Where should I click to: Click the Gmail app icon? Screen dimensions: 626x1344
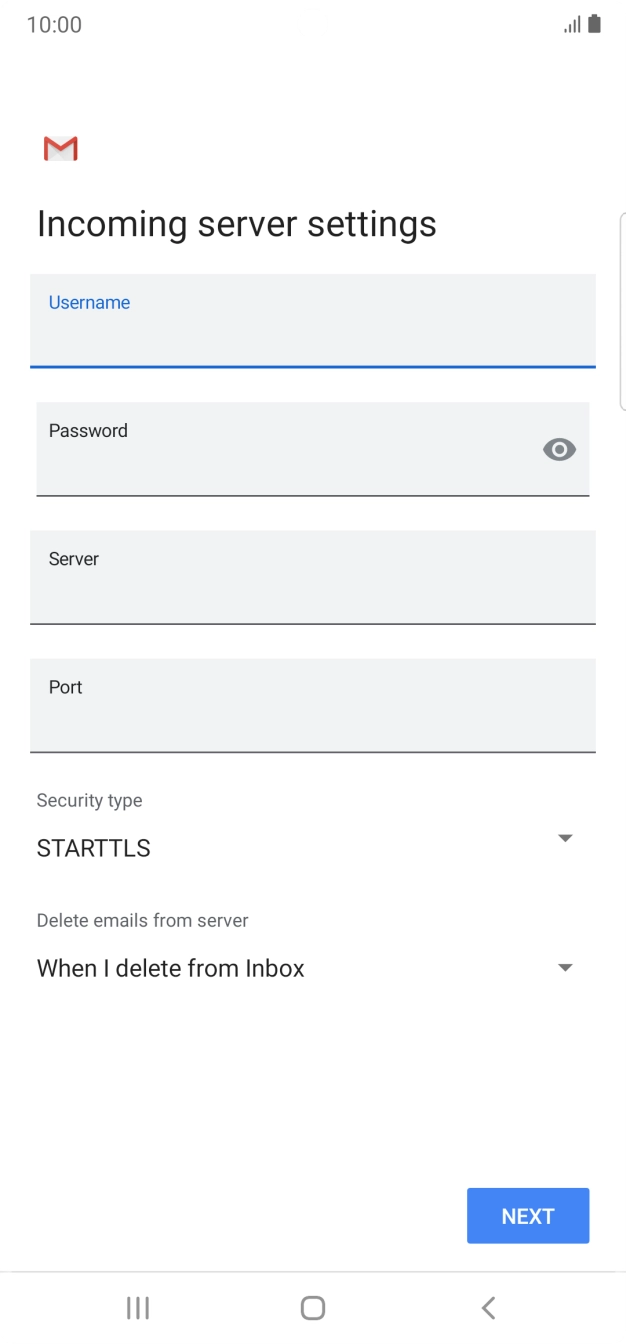pyautogui.click(x=60, y=148)
